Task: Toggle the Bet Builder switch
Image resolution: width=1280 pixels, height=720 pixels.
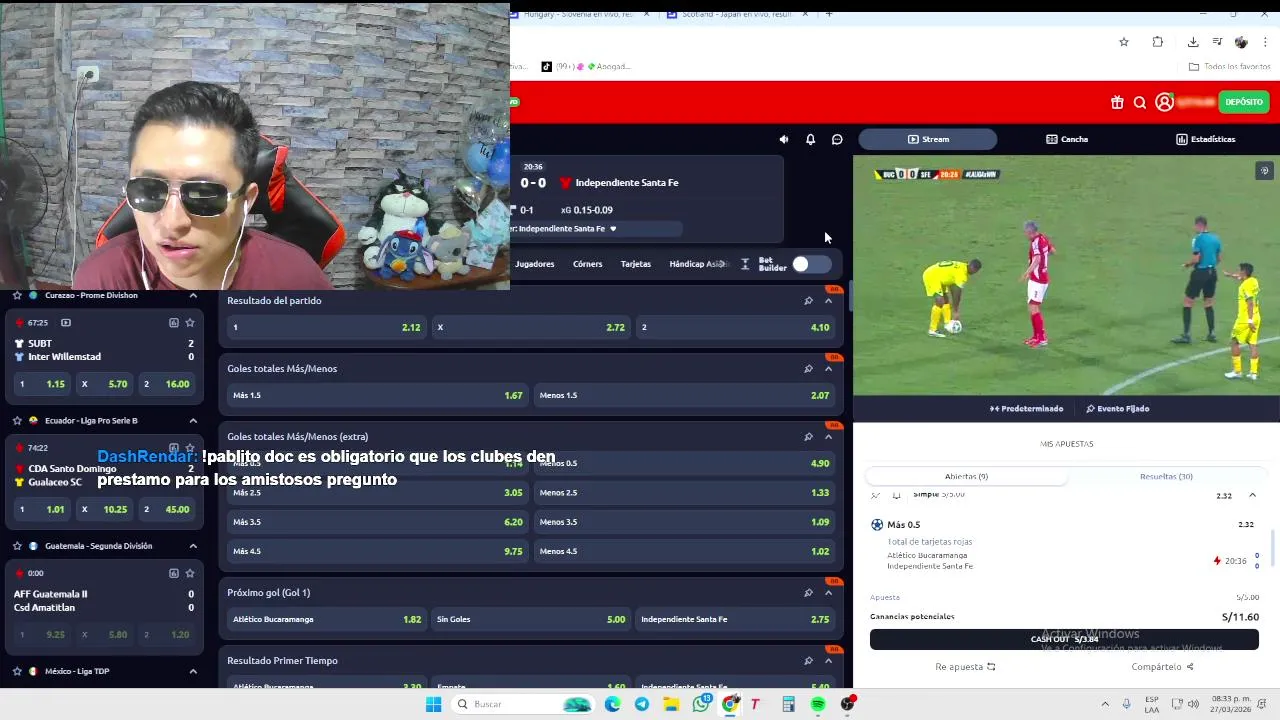Action: point(811,264)
